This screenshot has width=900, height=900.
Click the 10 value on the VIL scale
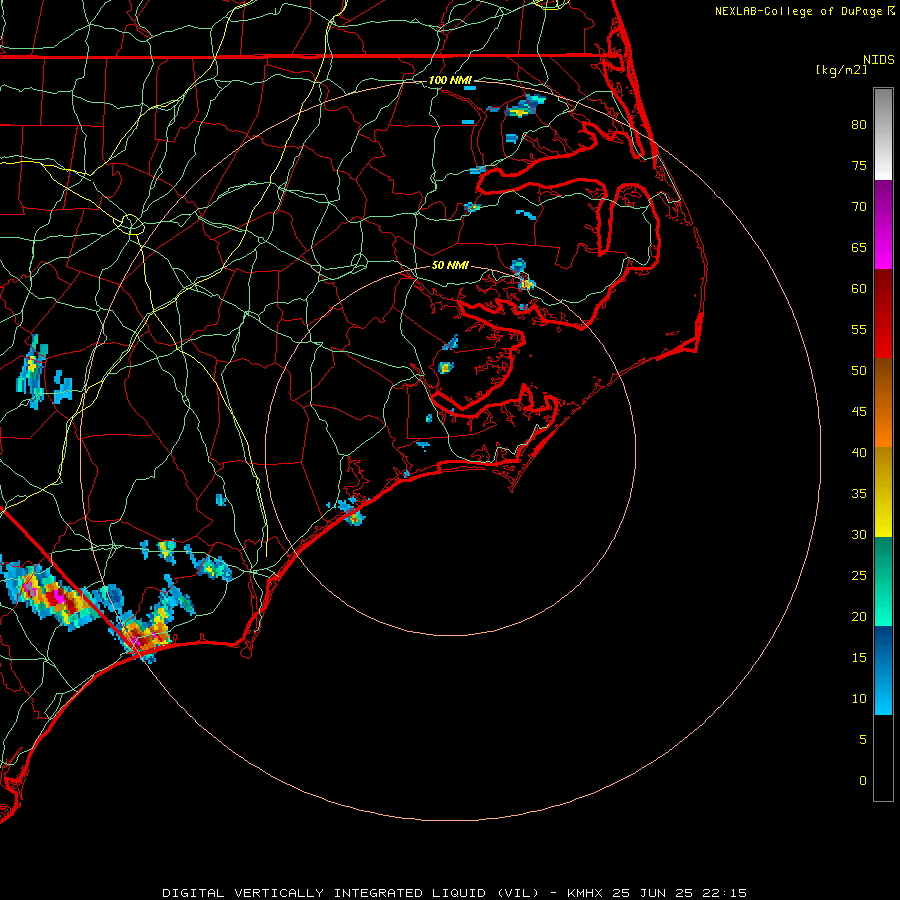click(859, 699)
